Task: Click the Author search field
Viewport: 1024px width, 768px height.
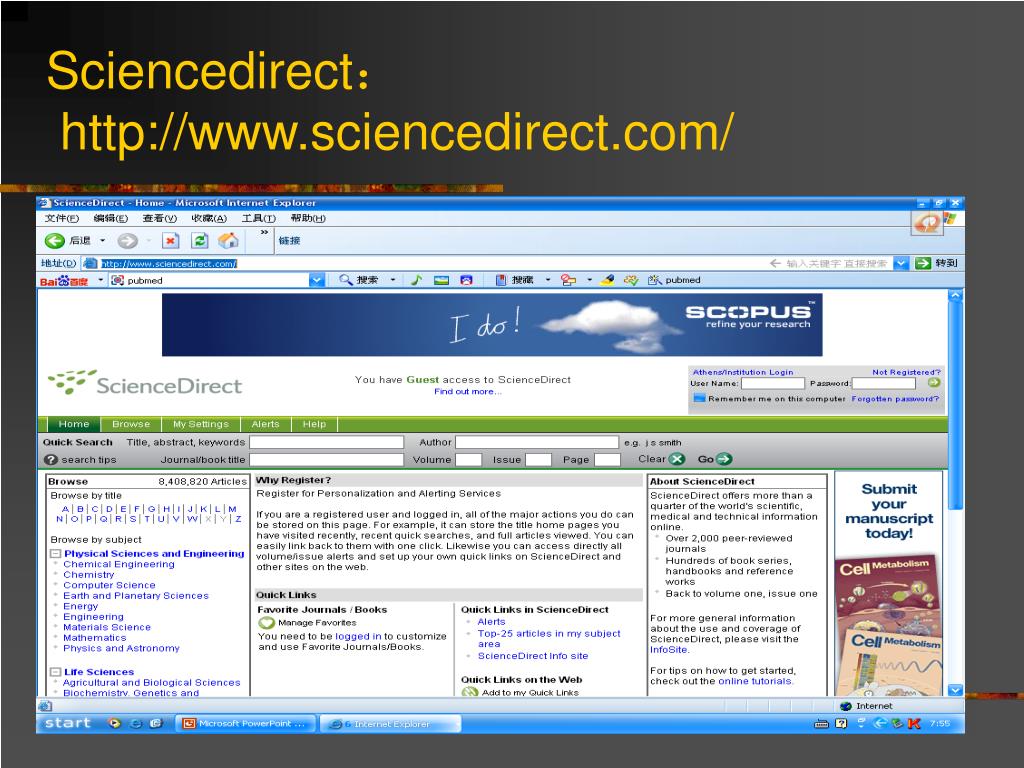Action: pos(537,442)
